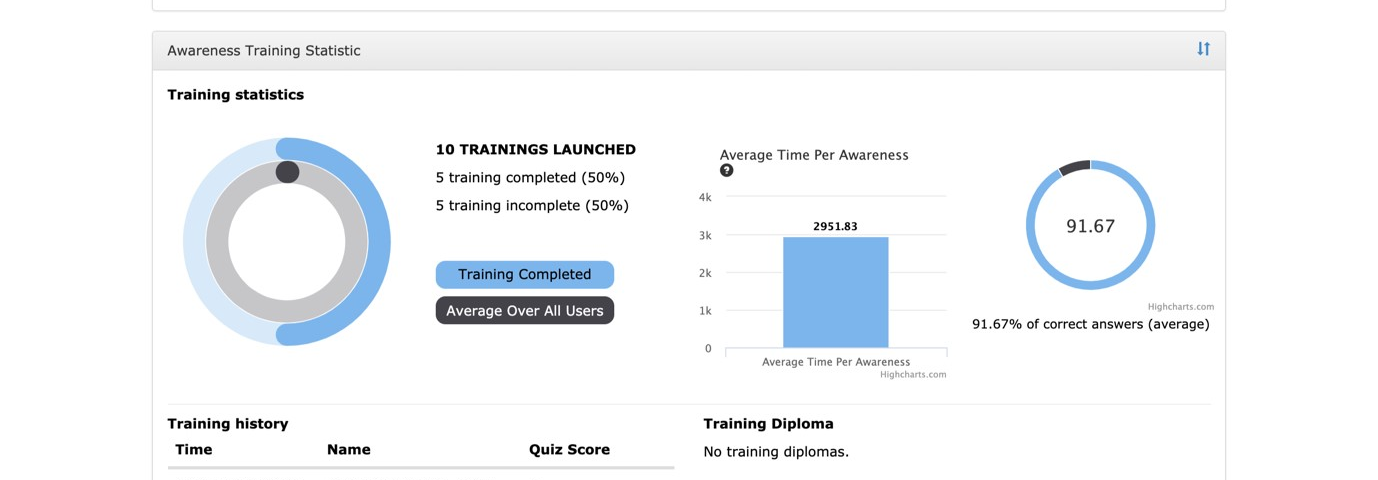Click the 5 training completed (50%) line
Viewport: 1378px width, 480px height.
tap(530, 178)
